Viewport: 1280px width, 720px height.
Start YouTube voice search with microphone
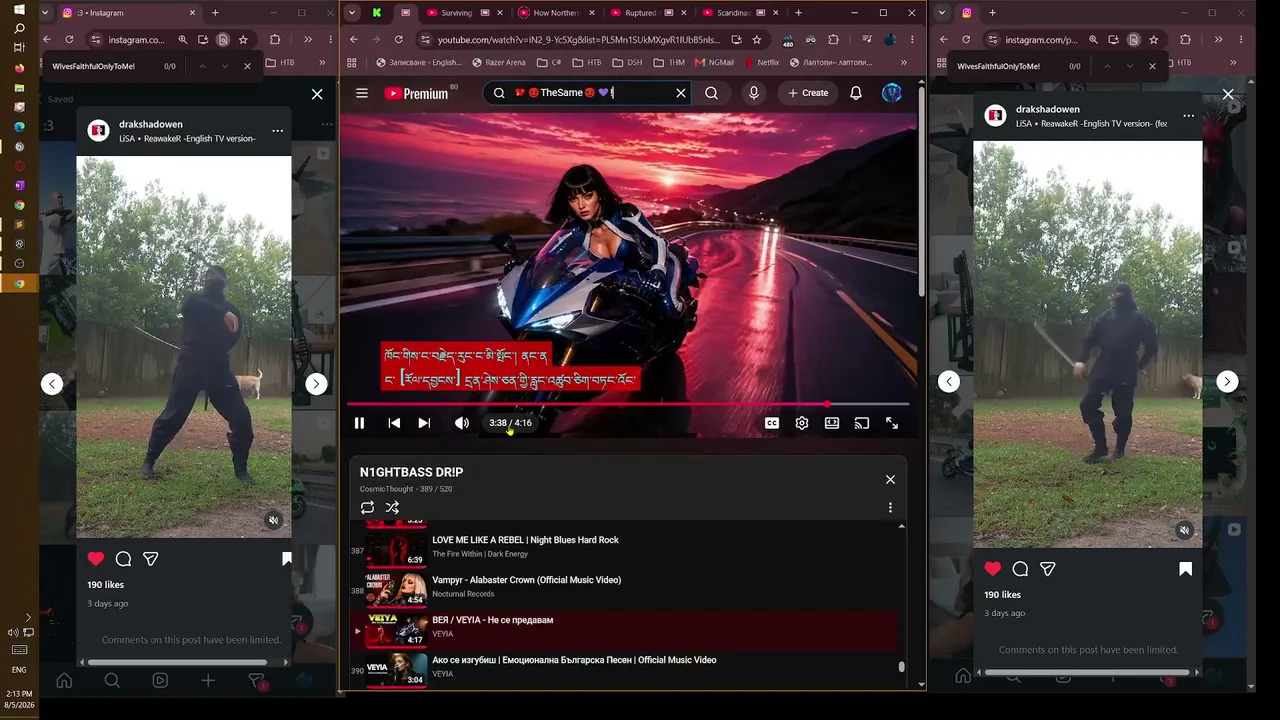754,93
